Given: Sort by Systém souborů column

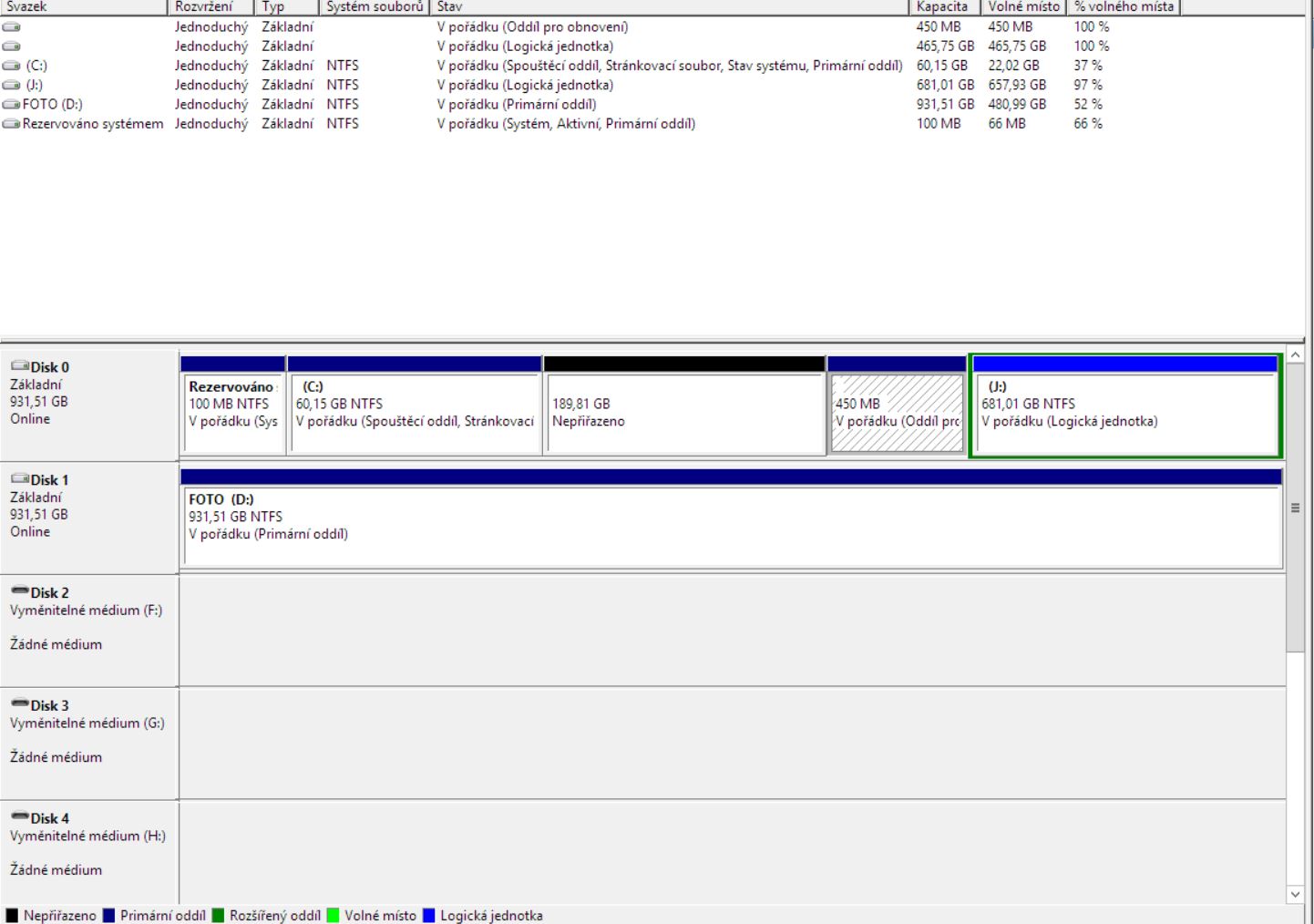Looking at the screenshot, I should point(374,6).
